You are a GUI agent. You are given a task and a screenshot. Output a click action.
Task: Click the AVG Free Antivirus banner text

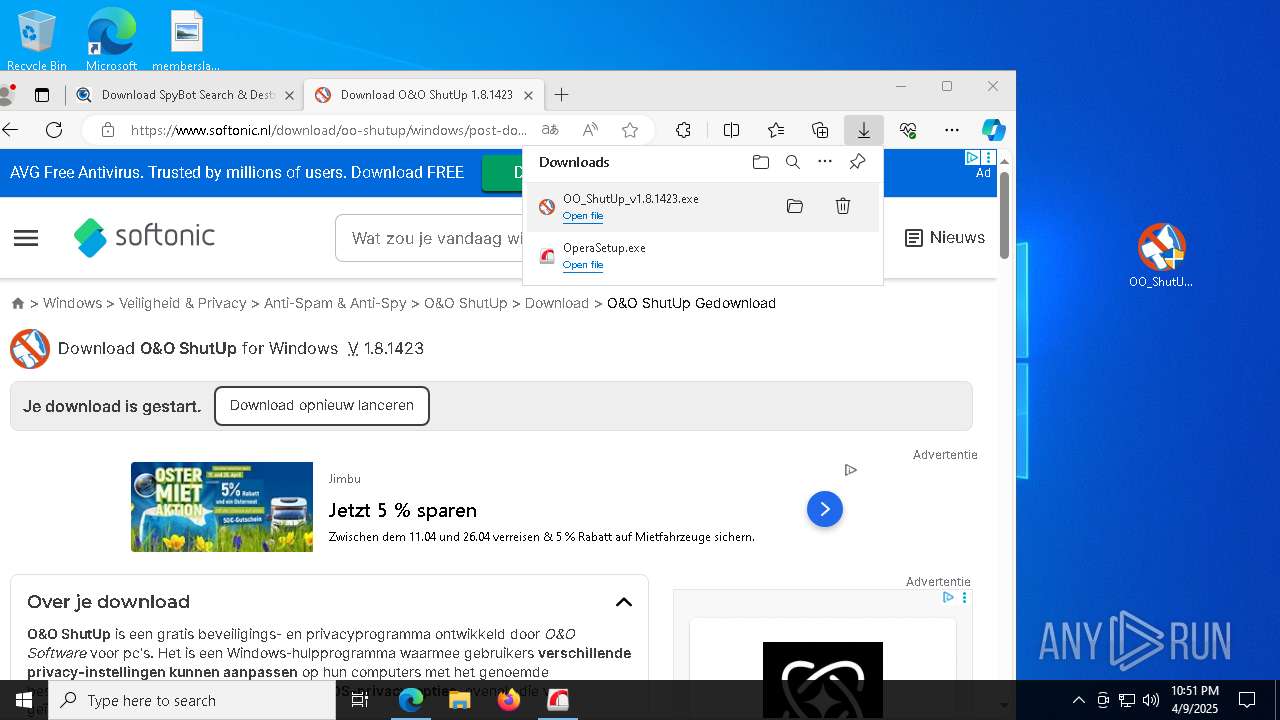coord(237,173)
